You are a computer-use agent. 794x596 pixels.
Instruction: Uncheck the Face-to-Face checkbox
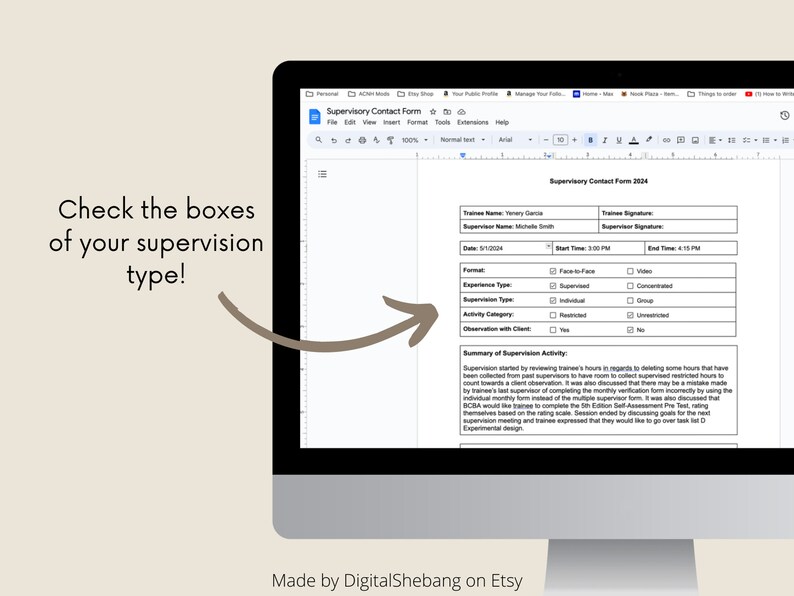coord(553,271)
